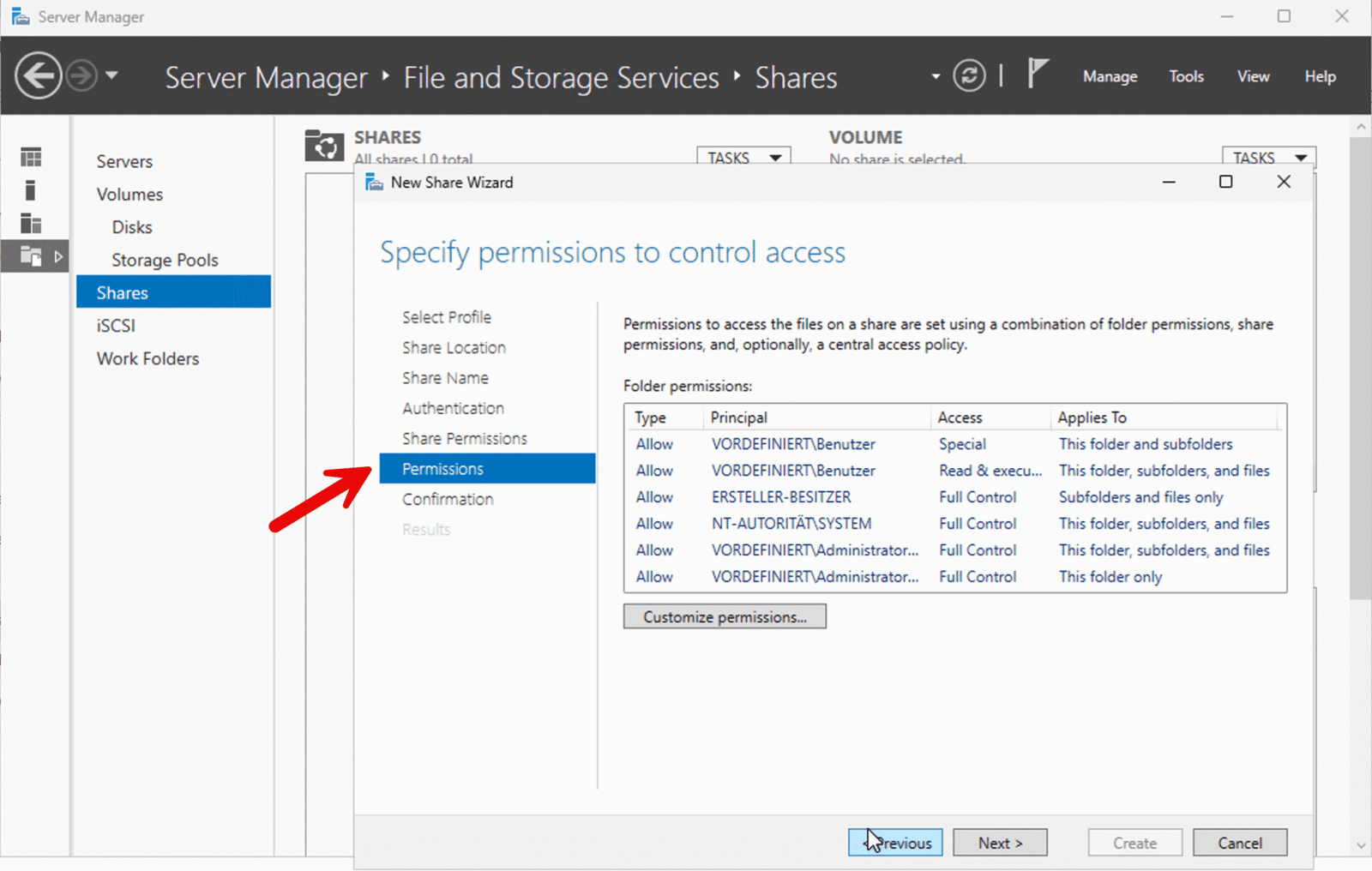Open the SHARES TASKS dropdown

point(743,157)
